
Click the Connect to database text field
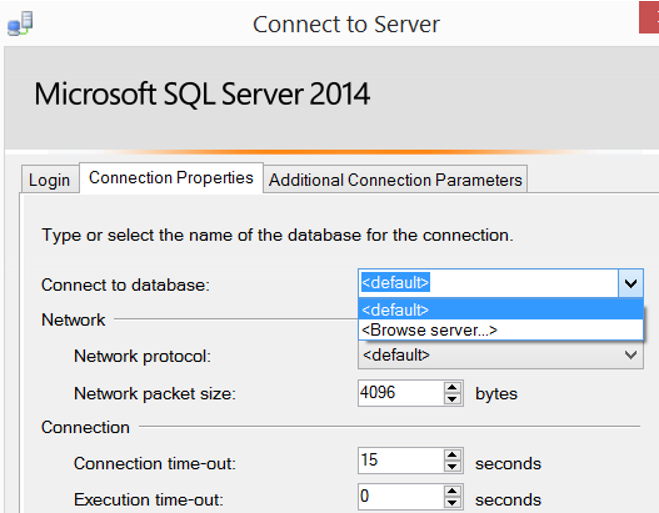pos(488,283)
